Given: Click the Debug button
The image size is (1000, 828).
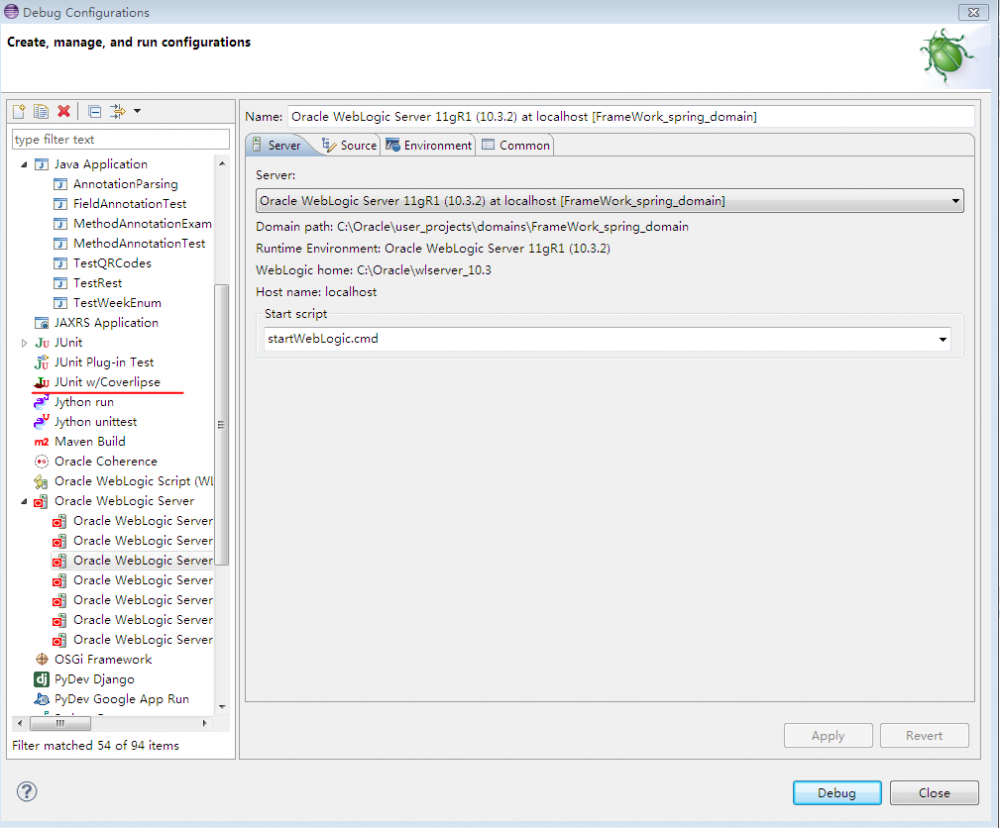Looking at the screenshot, I should click(837, 793).
